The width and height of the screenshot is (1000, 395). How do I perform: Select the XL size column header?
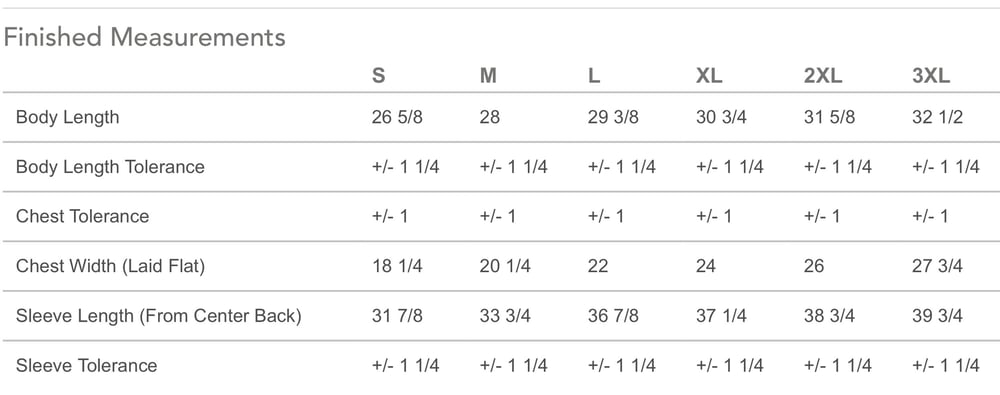pos(709,76)
